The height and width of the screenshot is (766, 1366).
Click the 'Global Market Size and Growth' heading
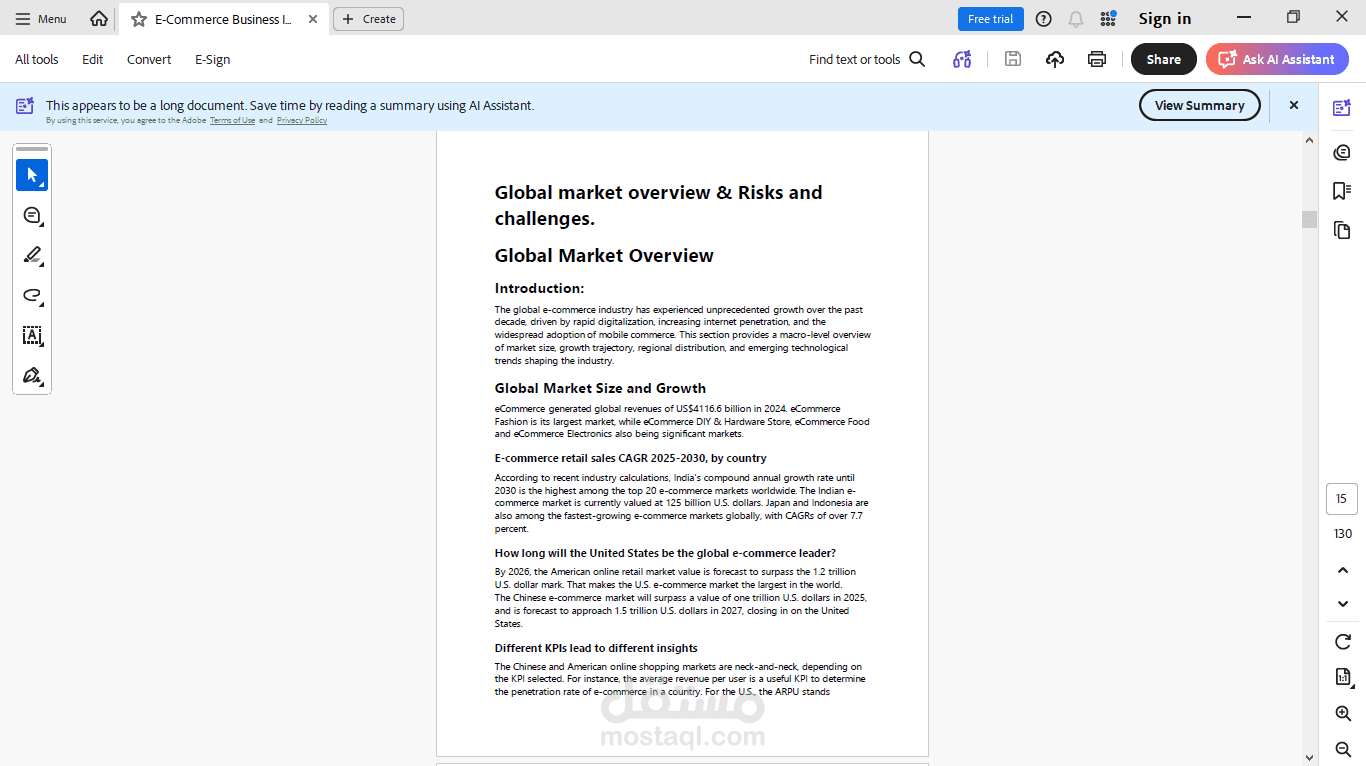(x=600, y=388)
